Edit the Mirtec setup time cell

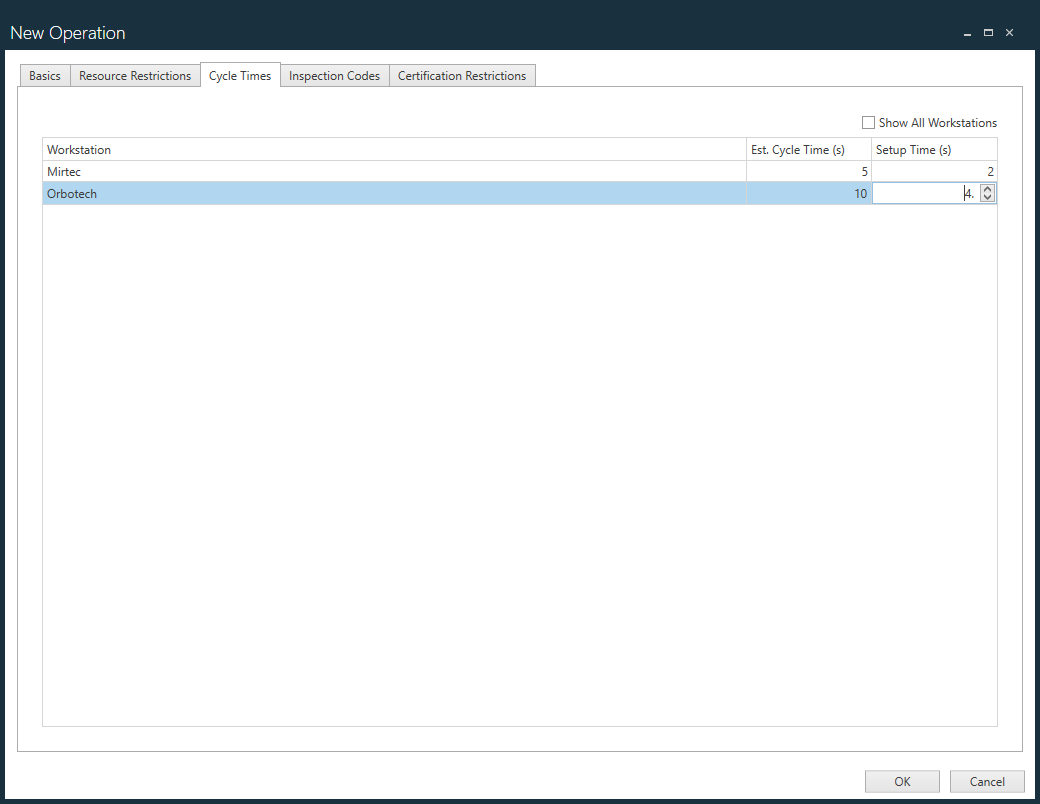click(934, 172)
